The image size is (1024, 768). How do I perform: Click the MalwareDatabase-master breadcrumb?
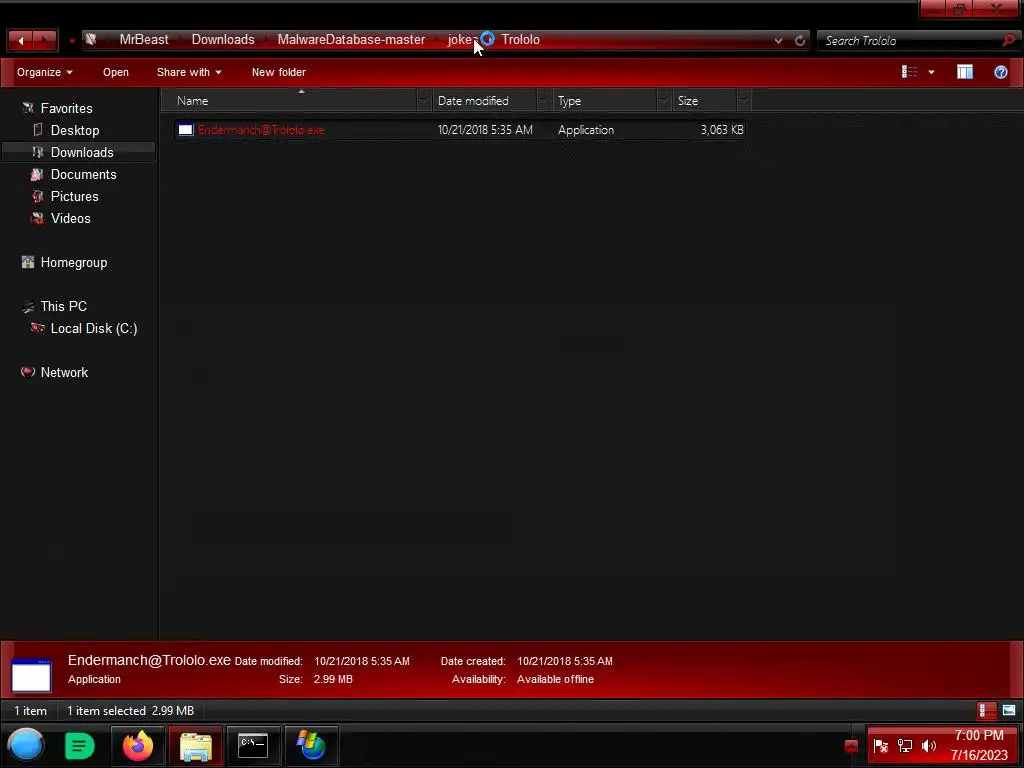click(351, 40)
